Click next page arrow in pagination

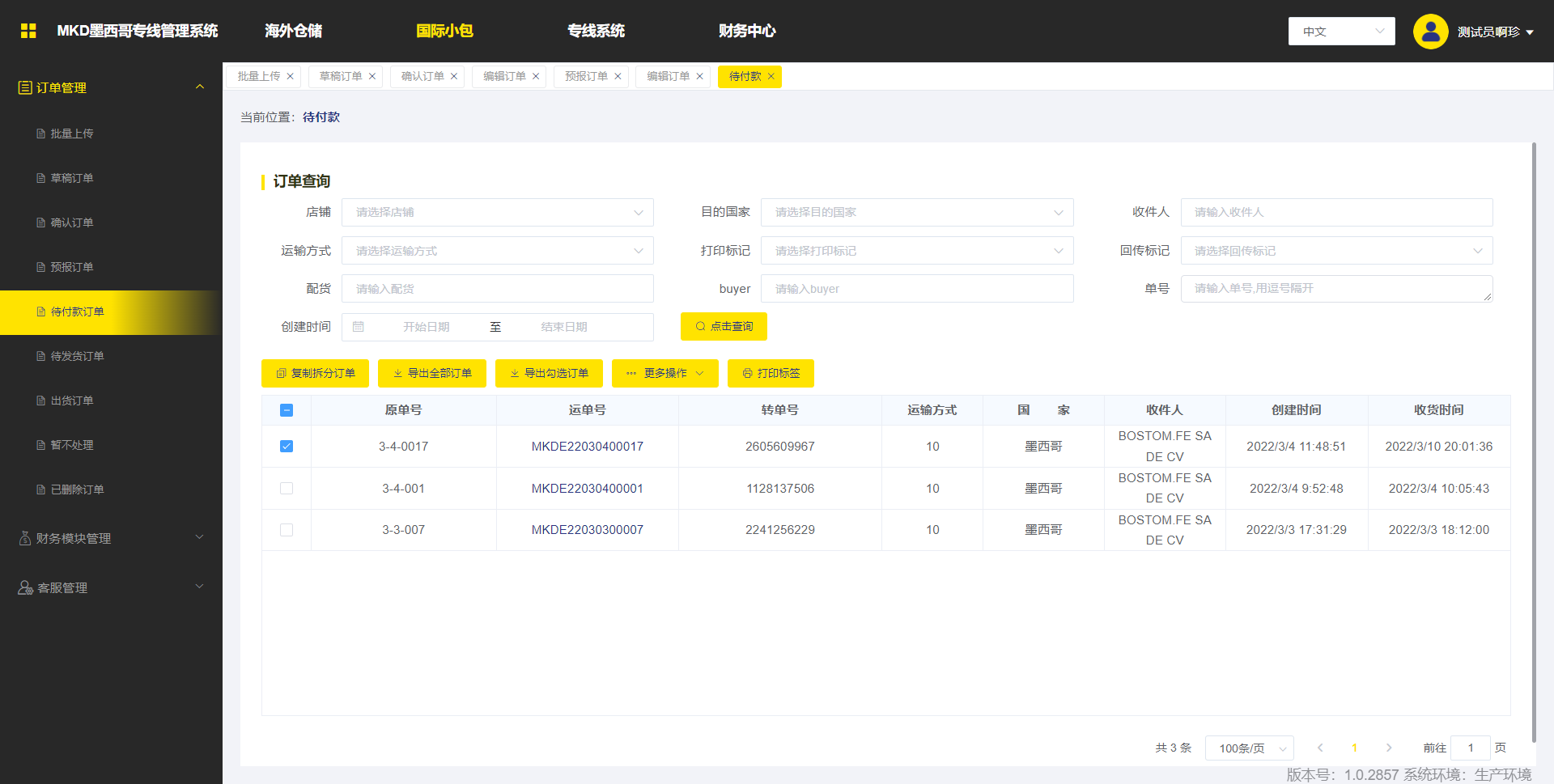click(x=1389, y=748)
